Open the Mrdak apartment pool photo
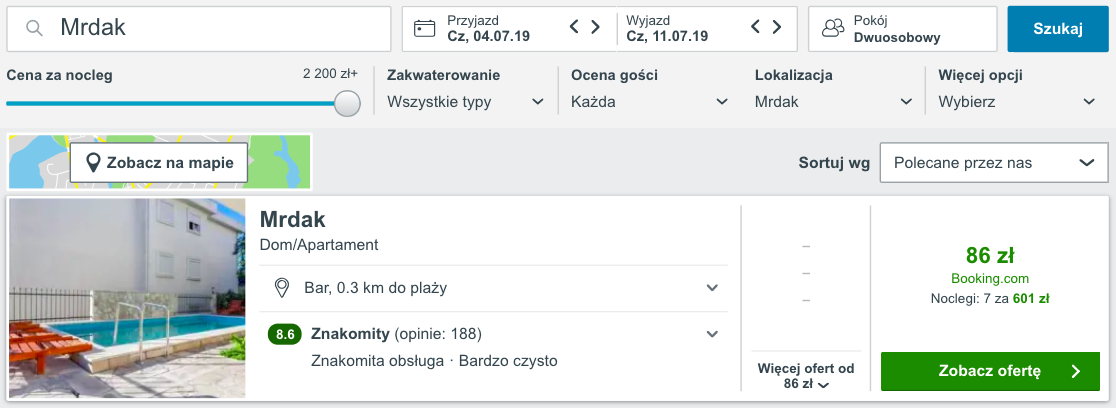Screen dimensions: 1116x408 tap(127, 298)
